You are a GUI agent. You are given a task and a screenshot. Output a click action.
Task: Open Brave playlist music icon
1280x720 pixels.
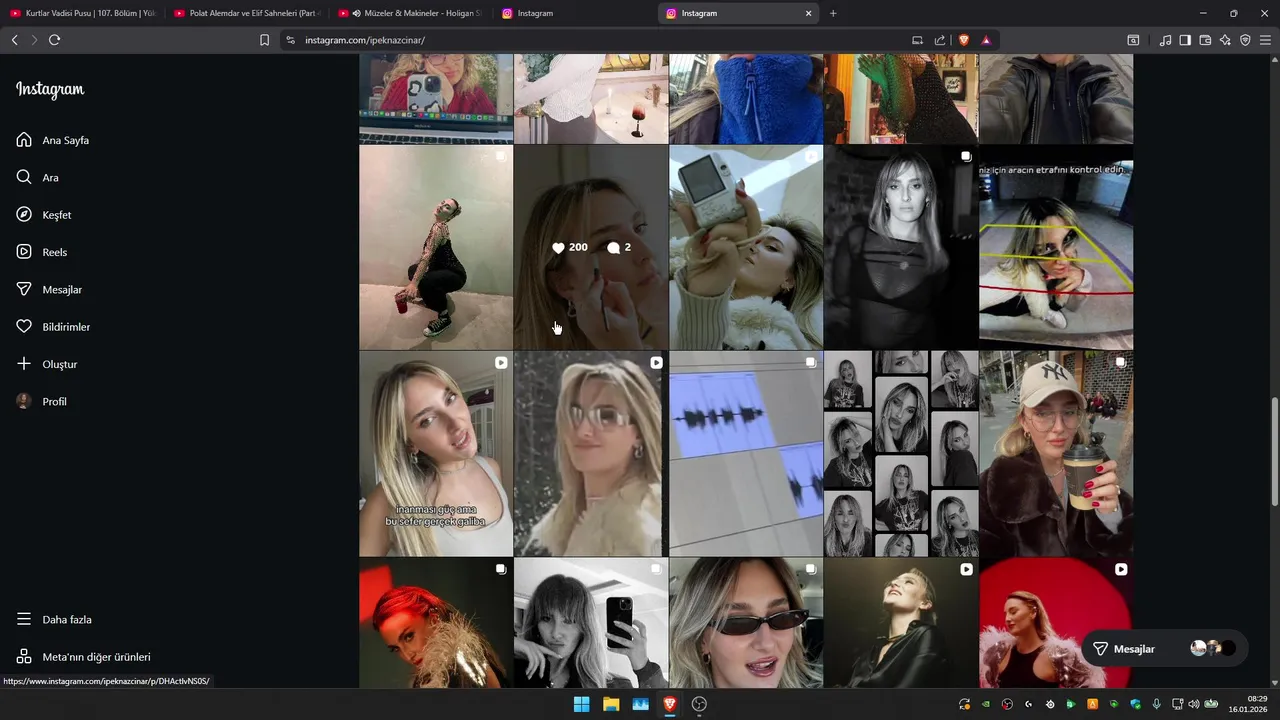tap(1165, 40)
